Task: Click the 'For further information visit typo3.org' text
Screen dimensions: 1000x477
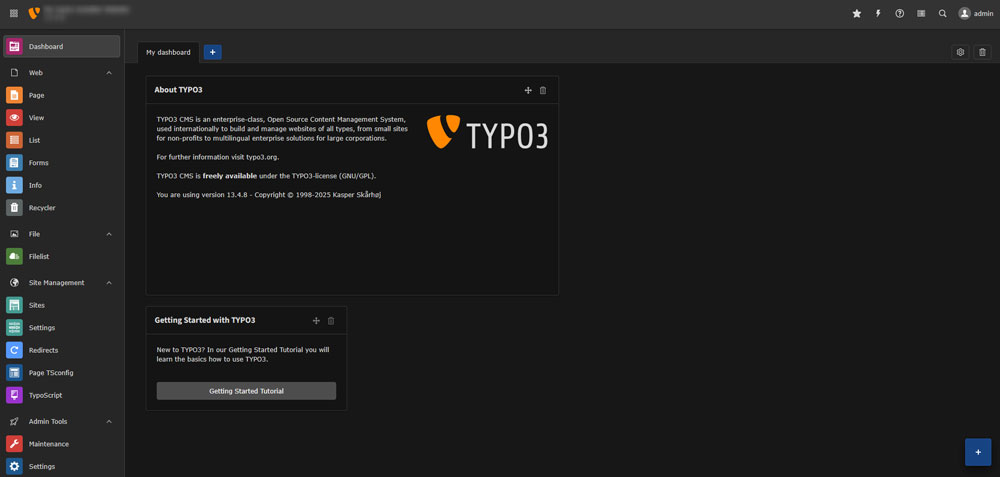Action: (x=218, y=157)
